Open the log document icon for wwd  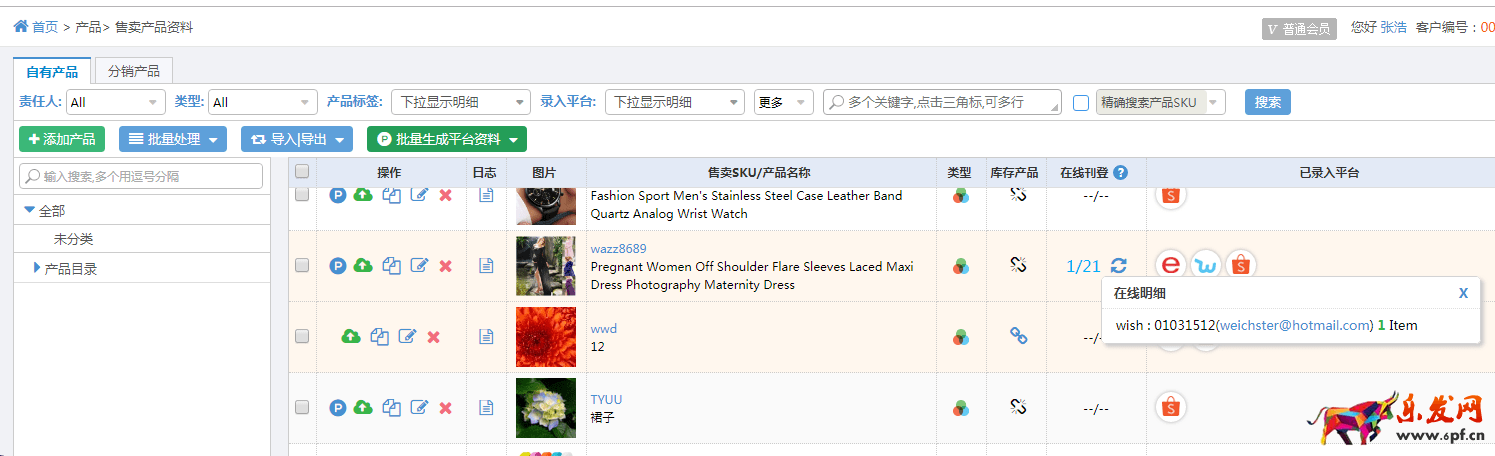pos(486,337)
